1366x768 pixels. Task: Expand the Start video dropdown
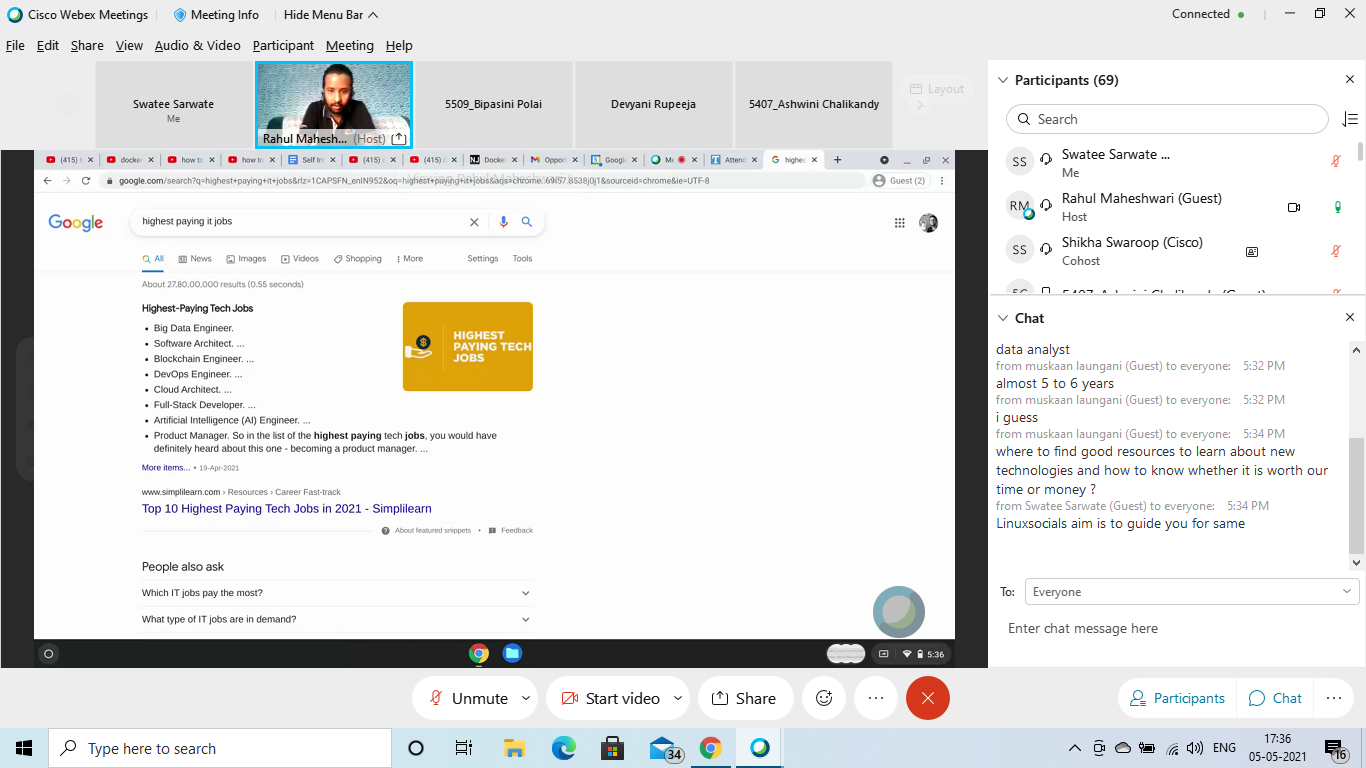677,698
